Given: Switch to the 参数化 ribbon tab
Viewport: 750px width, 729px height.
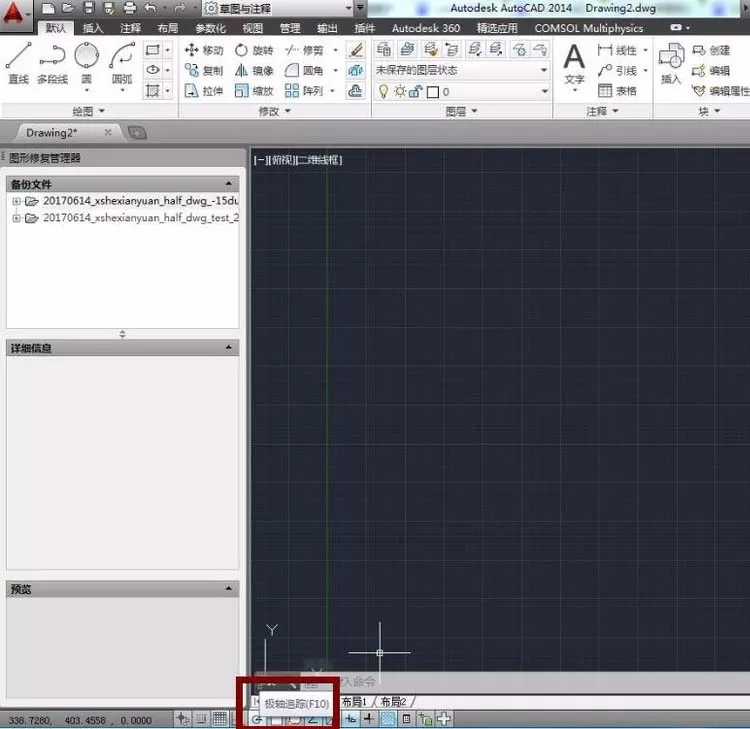Looking at the screenshot, I should pos(210,28).
